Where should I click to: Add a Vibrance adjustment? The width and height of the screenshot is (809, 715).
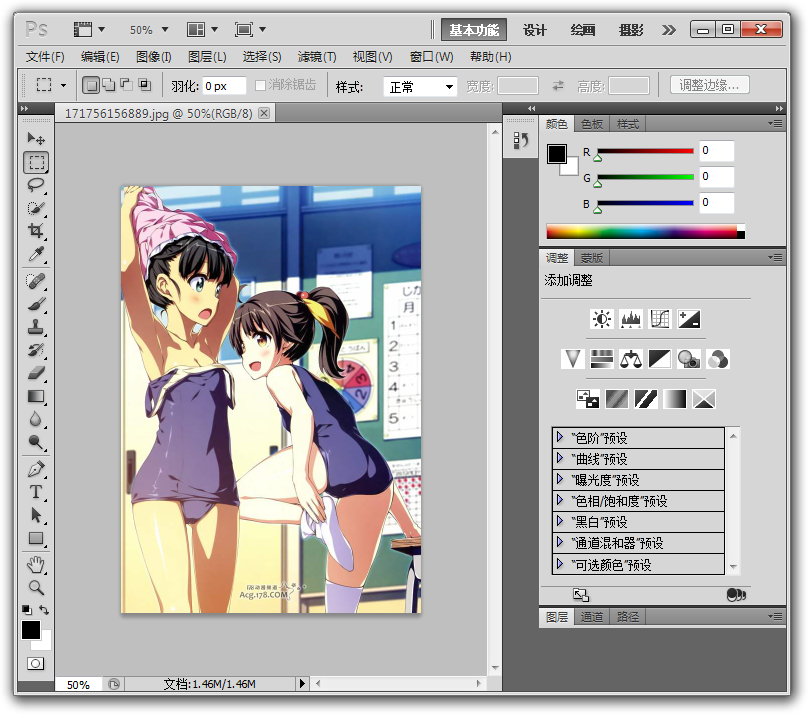pos(573,359)
